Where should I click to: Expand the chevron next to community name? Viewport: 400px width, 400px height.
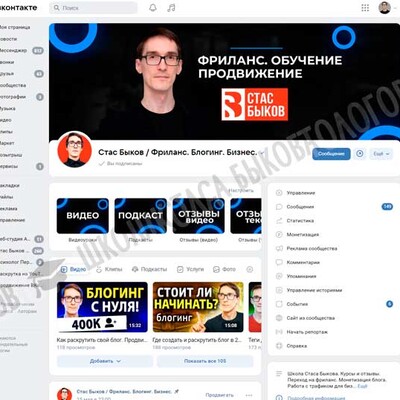tap(262, 153)
